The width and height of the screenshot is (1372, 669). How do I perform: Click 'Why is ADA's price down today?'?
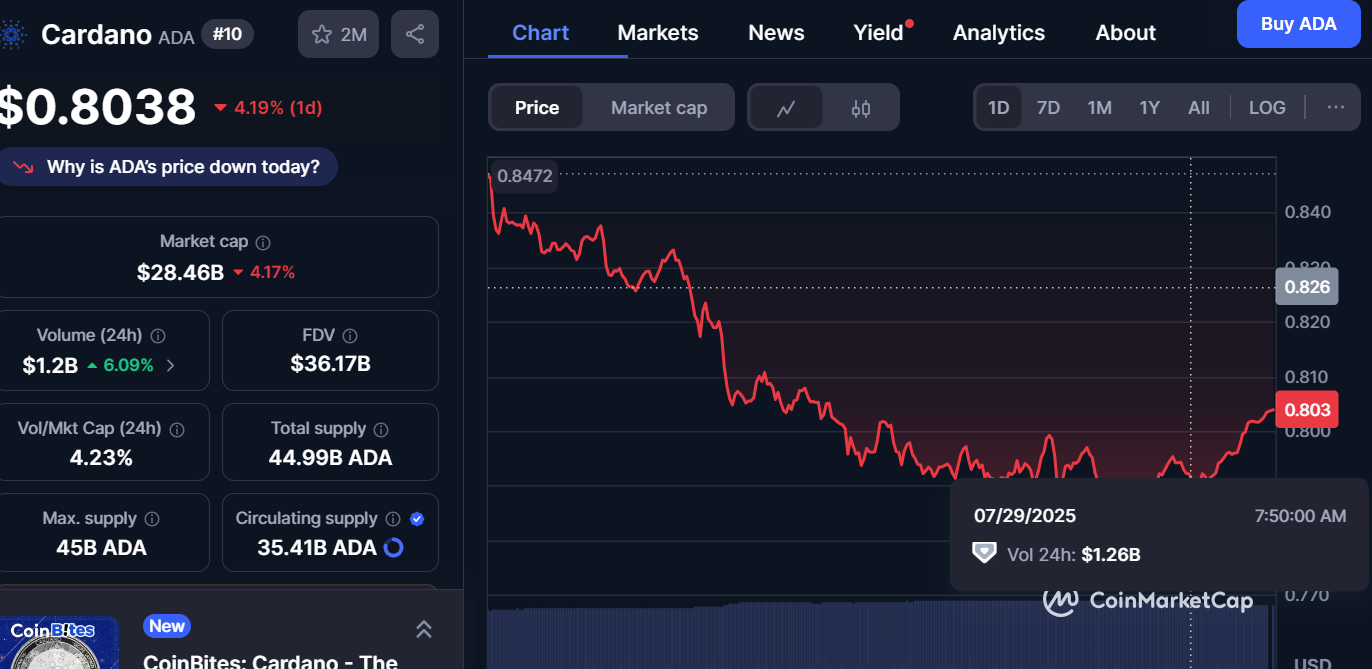[x=169, y=167]
